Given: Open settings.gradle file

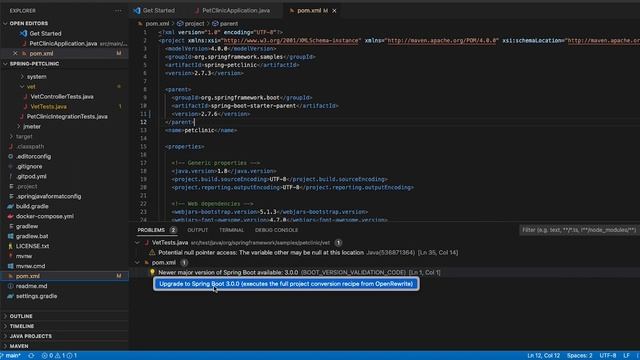Looking at the screenshot, I should coord(36,296).
